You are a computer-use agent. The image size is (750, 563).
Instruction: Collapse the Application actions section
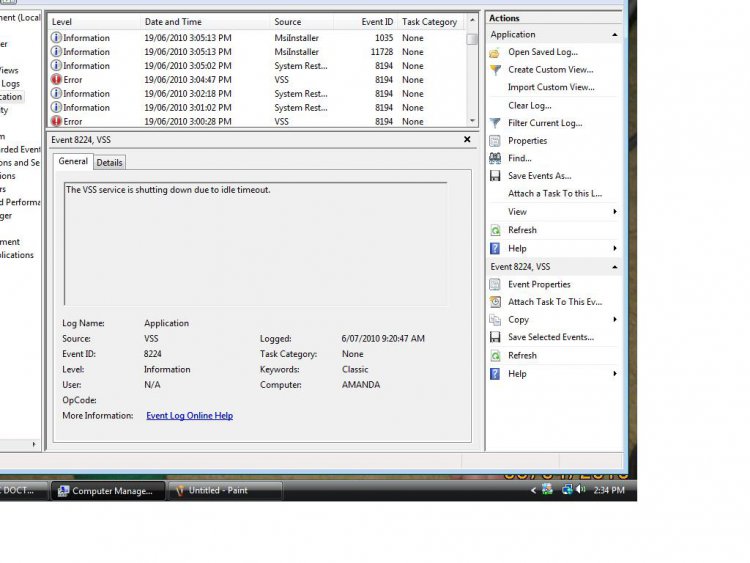615,35
